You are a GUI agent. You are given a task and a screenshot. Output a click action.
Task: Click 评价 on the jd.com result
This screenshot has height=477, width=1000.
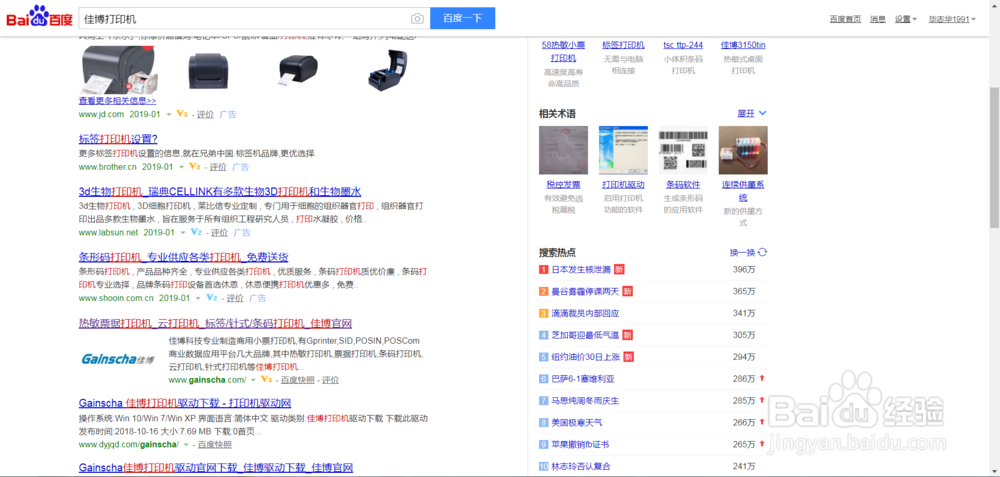coord(205,114)
